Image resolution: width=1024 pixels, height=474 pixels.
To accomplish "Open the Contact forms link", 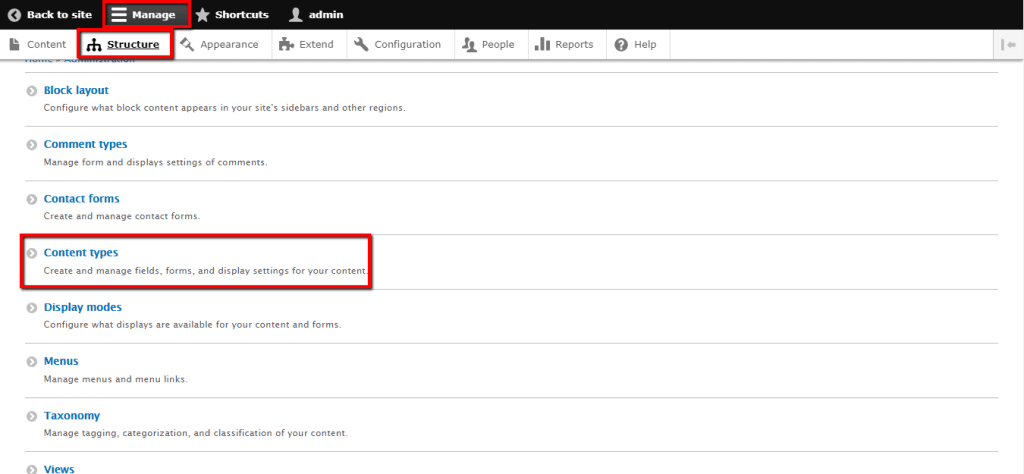I will 82,198.
